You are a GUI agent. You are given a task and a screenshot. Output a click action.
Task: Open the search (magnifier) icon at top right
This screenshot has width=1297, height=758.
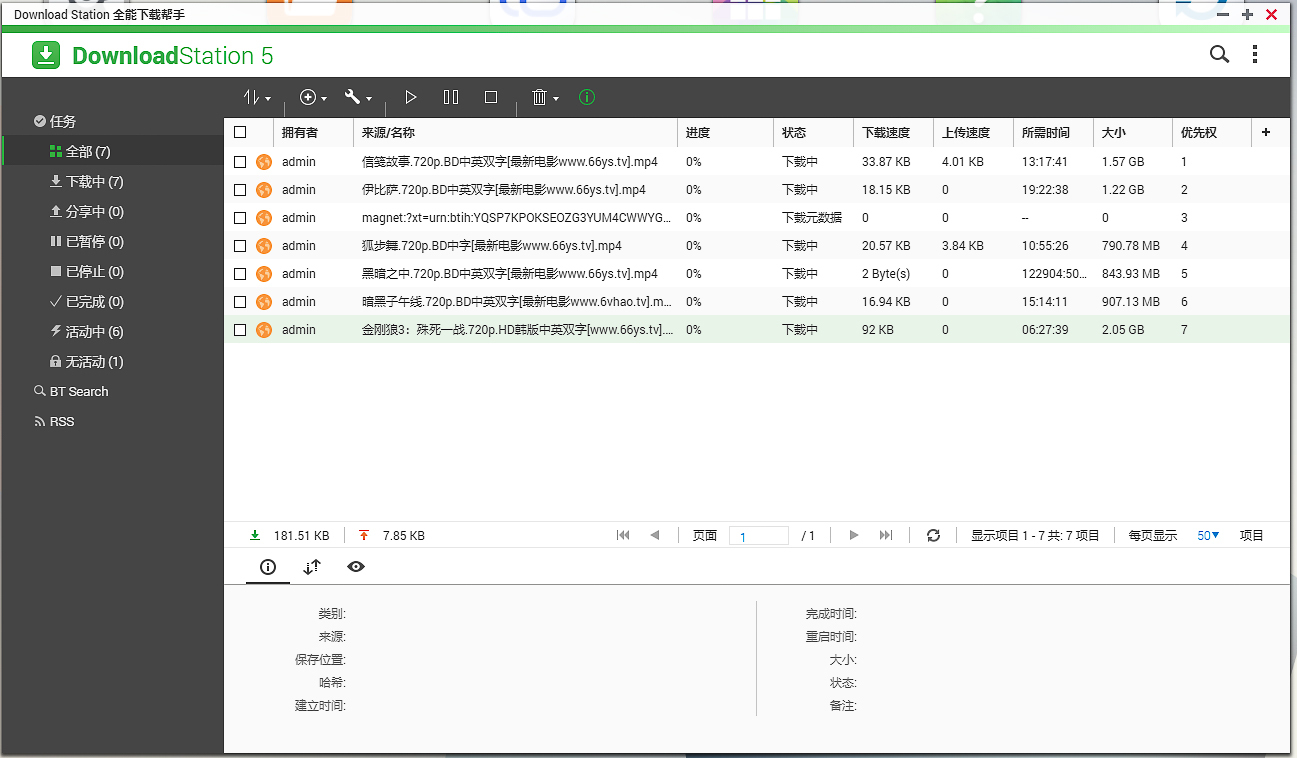tap(1219, 55)
